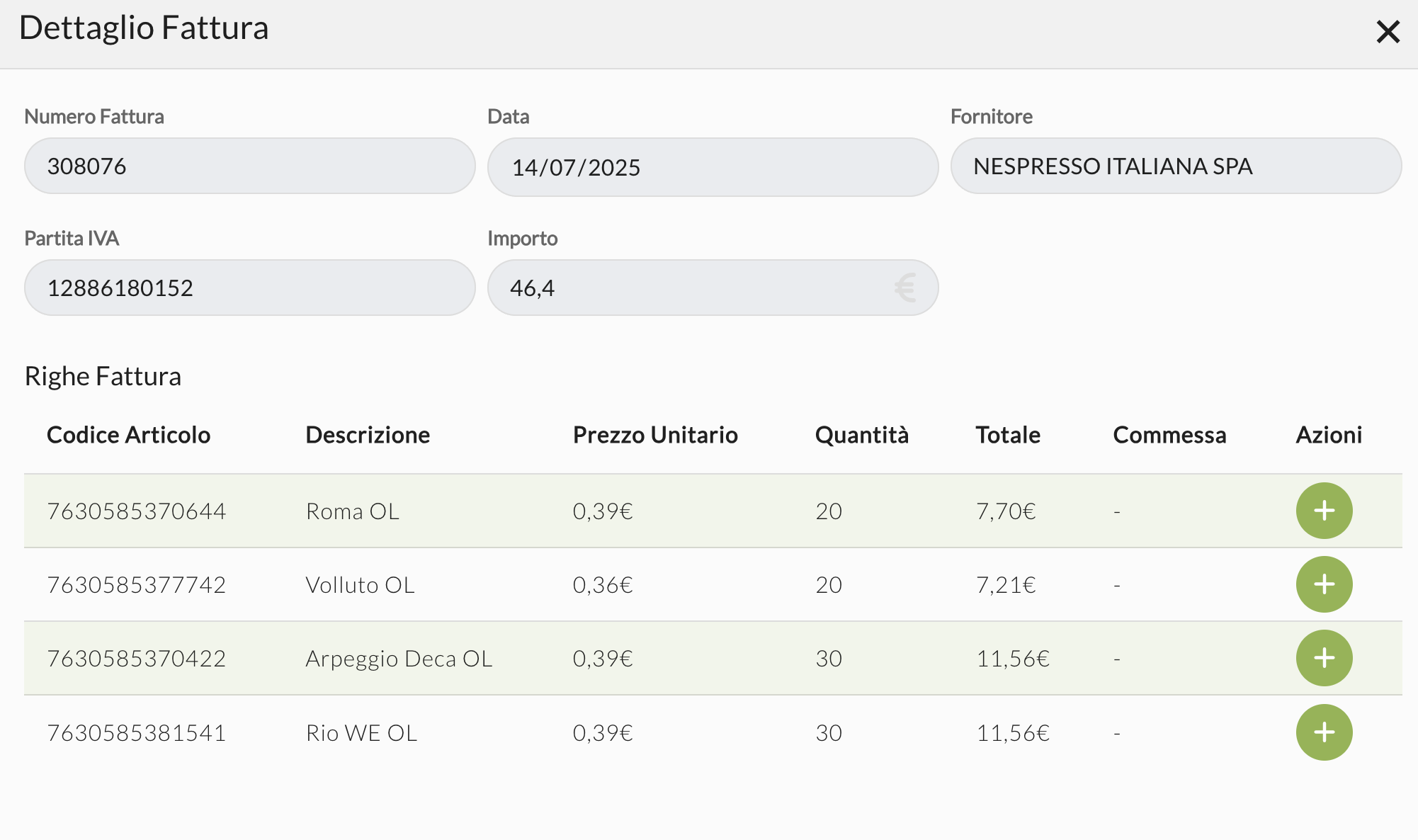Click the plus icon for Volluto OL row

(1324, 584)
